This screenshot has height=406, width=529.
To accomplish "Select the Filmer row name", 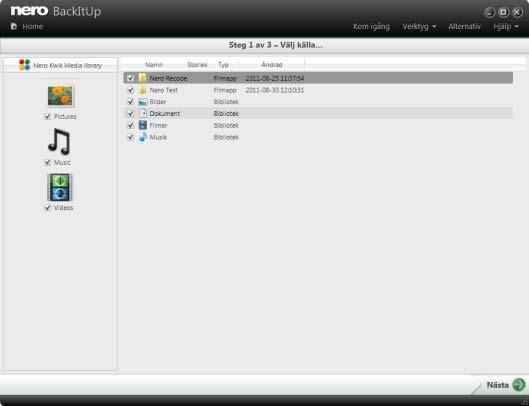I will (x=158, y=126).
